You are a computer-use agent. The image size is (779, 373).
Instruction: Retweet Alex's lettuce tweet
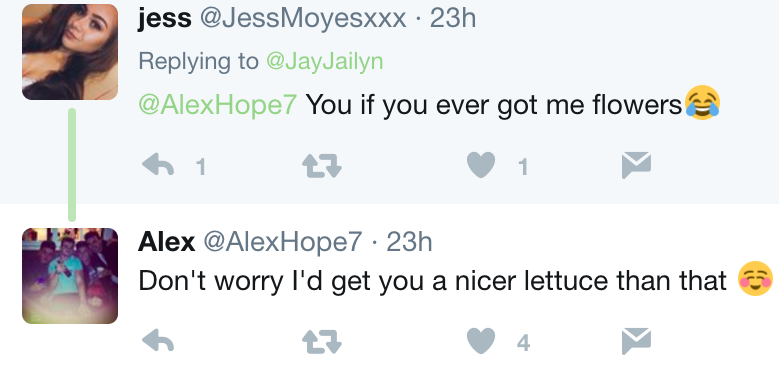(x=322, y=342)
